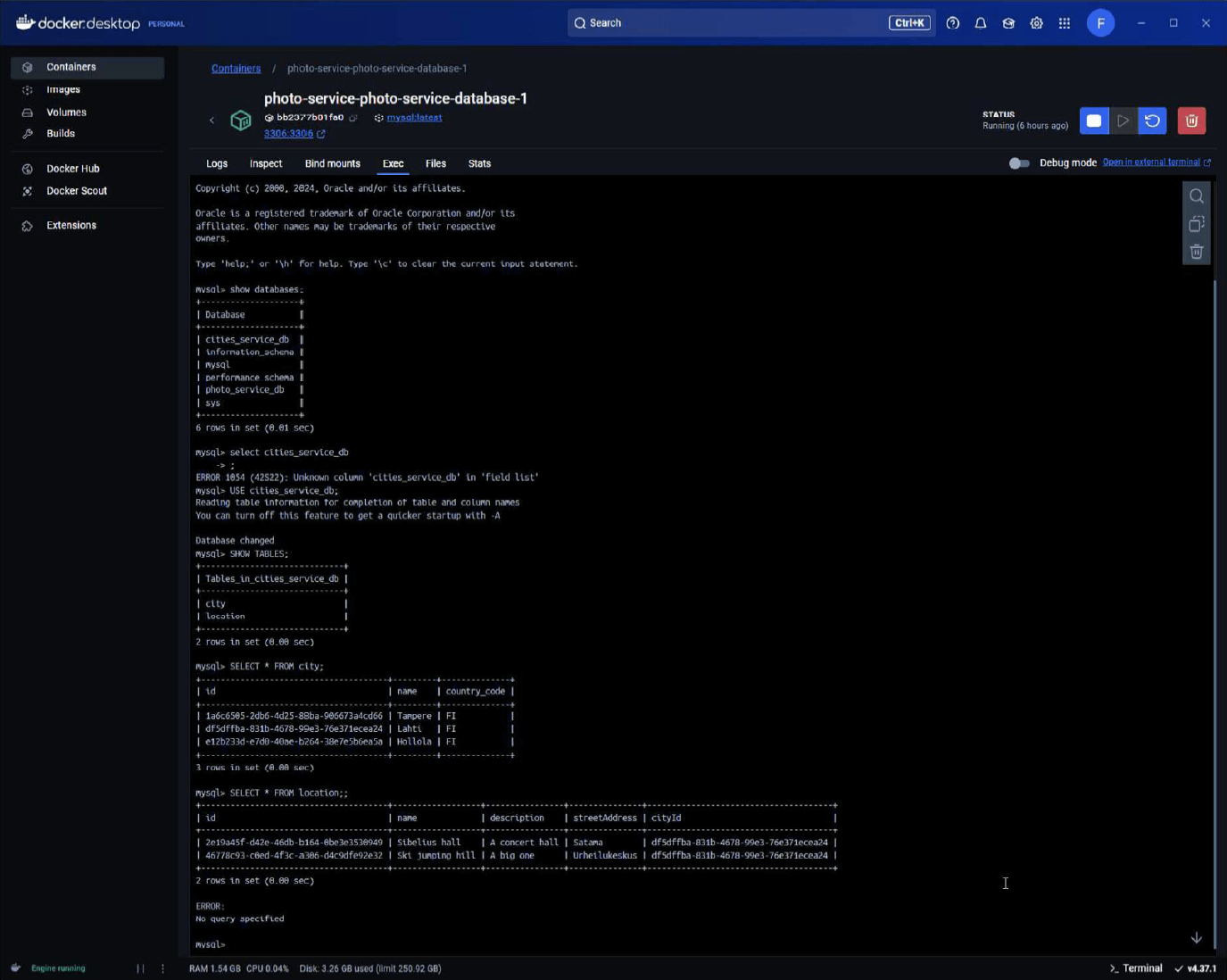The width and height of the screenshot is (1227, 980).
Task: Open Settings gear icon
Action: click(1036, 23)
